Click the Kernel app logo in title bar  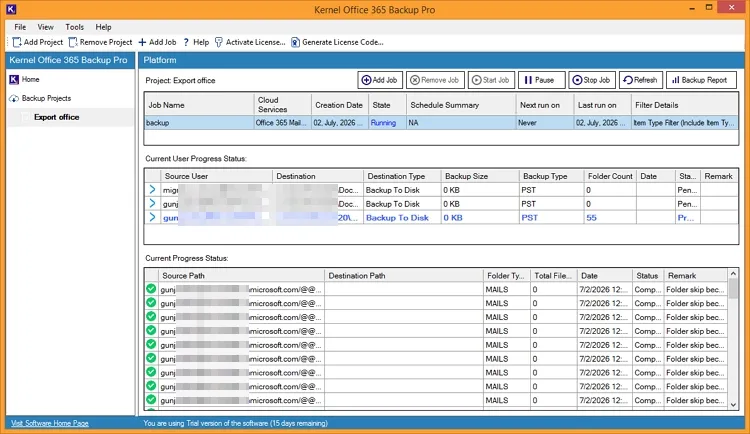tap(11, 9)
